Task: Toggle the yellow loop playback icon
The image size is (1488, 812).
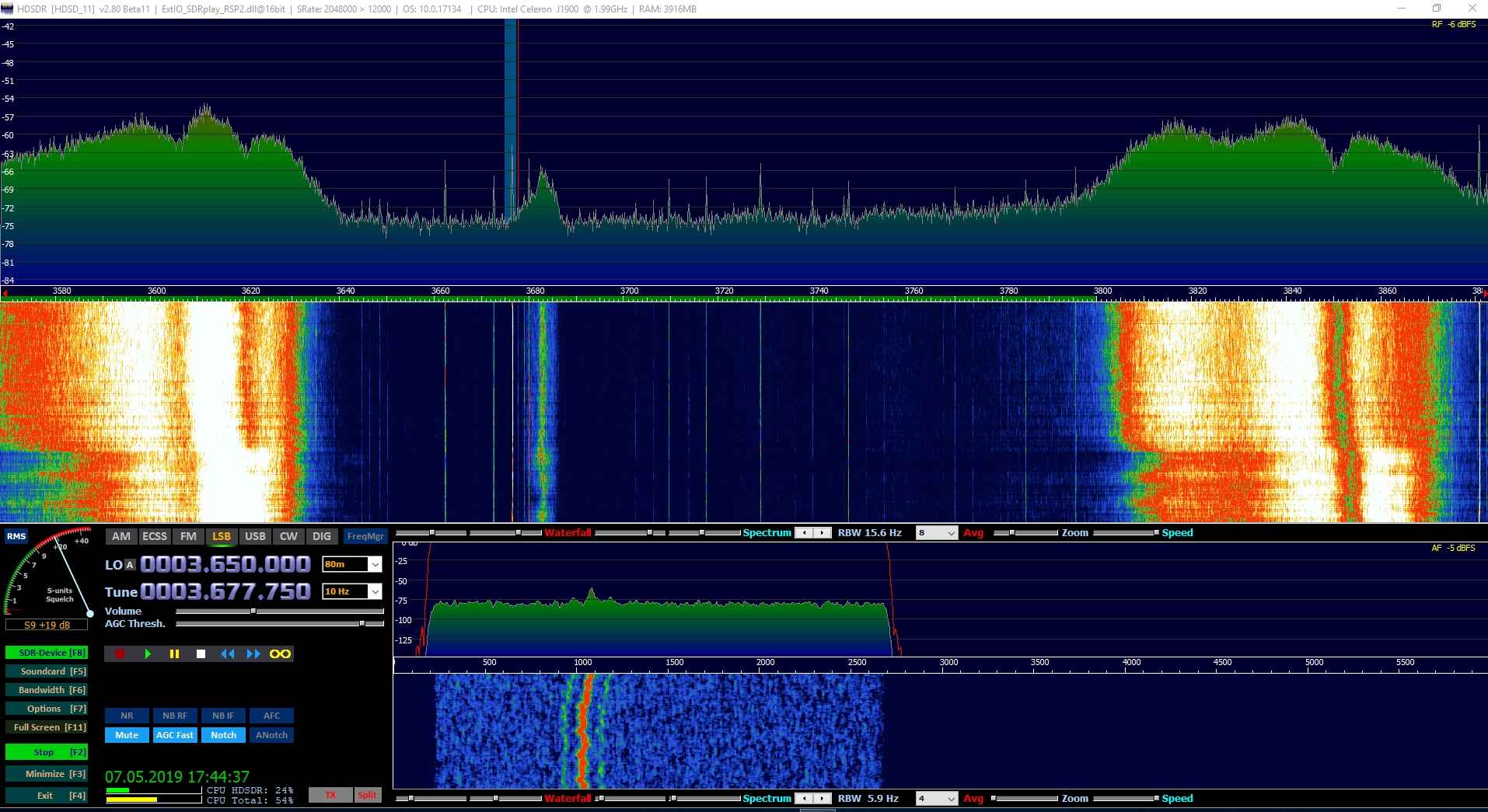Action: 280,654
